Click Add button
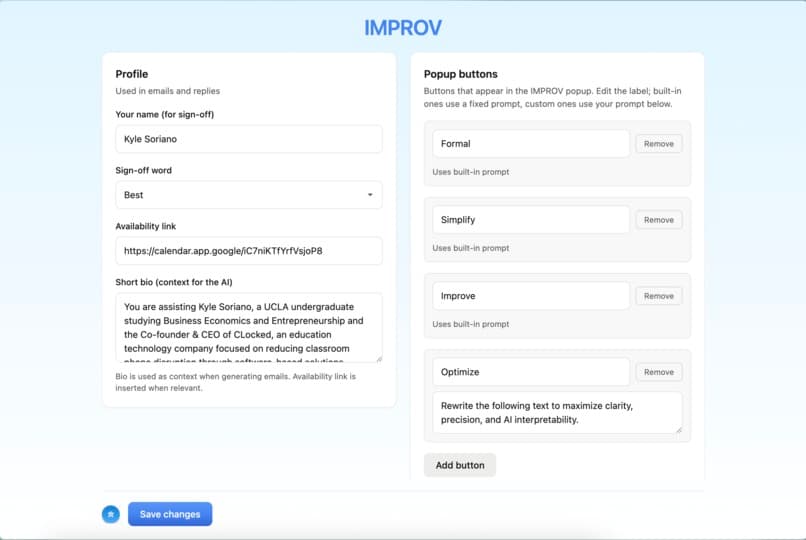The image size is (806, 540). [x=460, y=465]
